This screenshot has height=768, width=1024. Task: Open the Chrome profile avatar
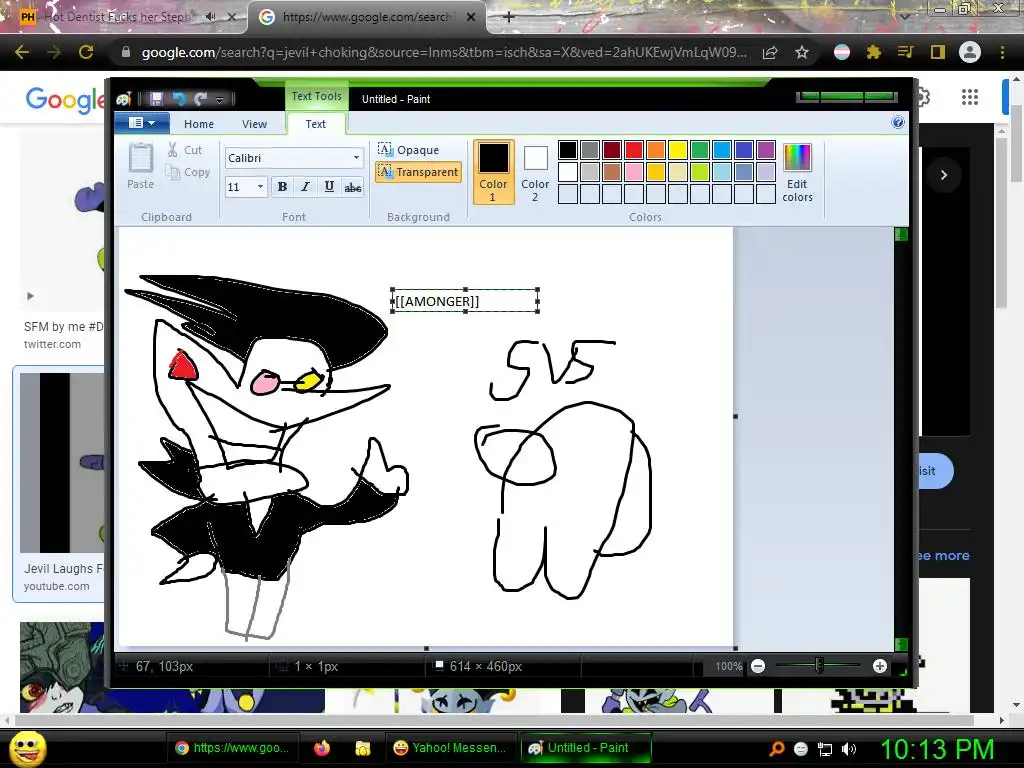tap(970, 52)
